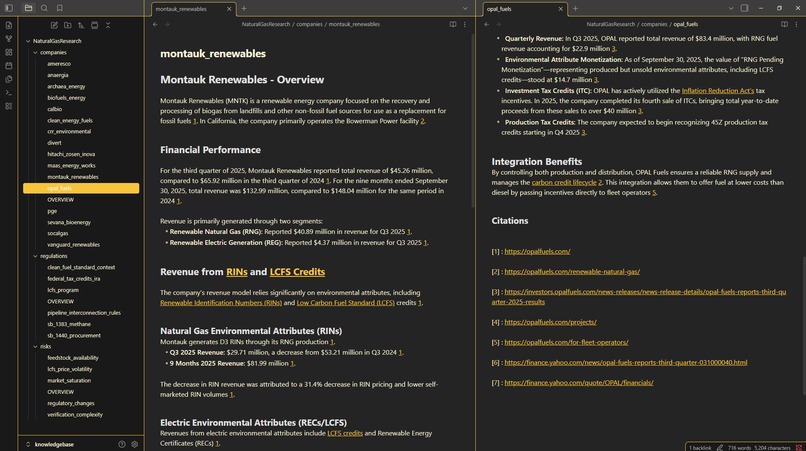The image size is (806, 451).
Task: Click the opal_fuels pane scrollbar
Action: pos(803,325)
